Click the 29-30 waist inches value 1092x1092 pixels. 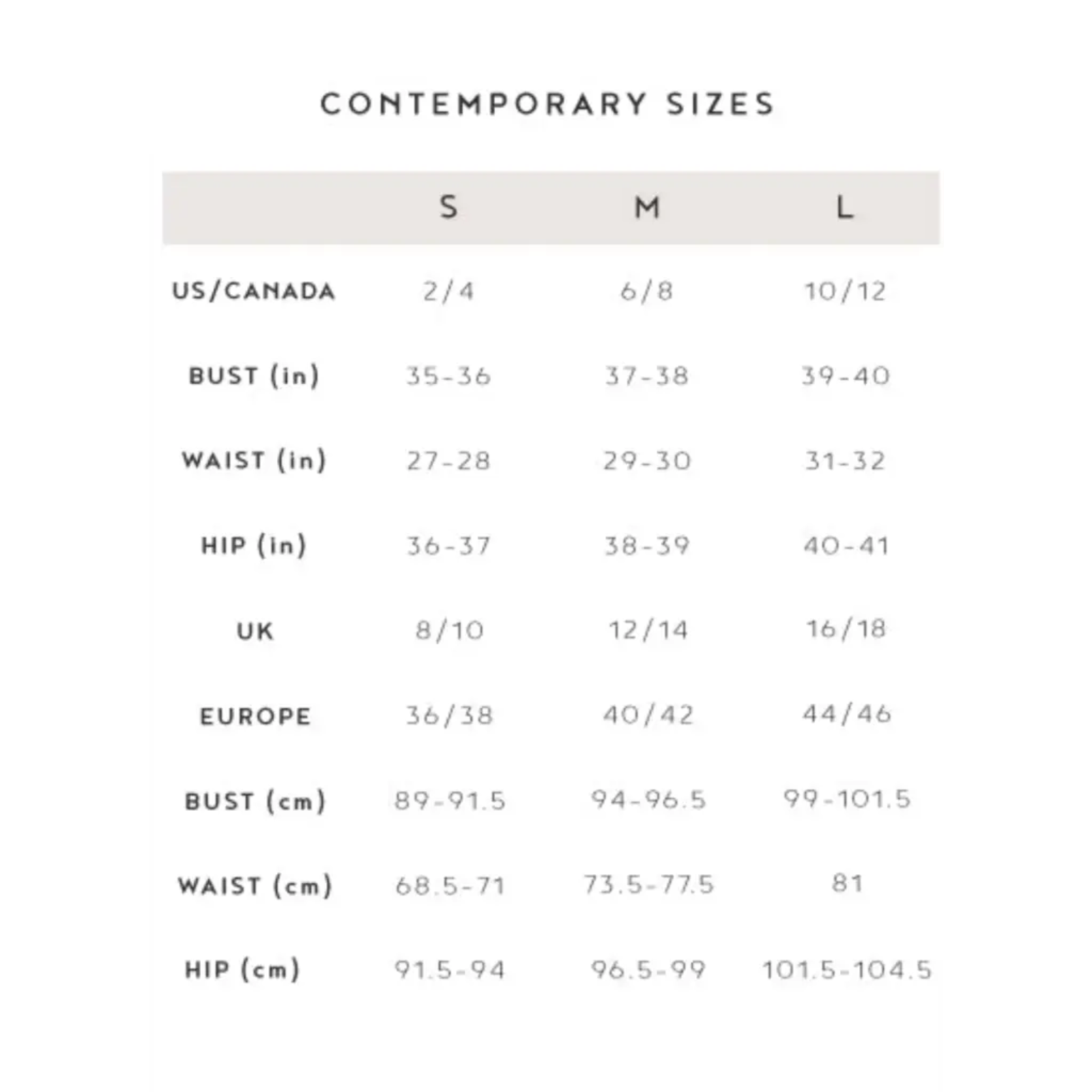coord(647,461)
